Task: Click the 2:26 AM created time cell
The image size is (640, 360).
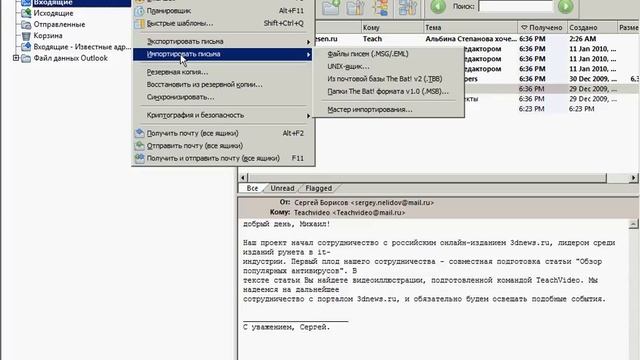Action: pyautogui.click(x=583, y=39)
